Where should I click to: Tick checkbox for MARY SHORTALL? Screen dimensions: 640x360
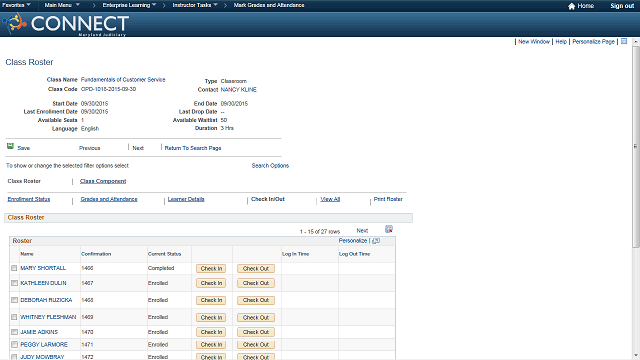click(x=14, y=268)
